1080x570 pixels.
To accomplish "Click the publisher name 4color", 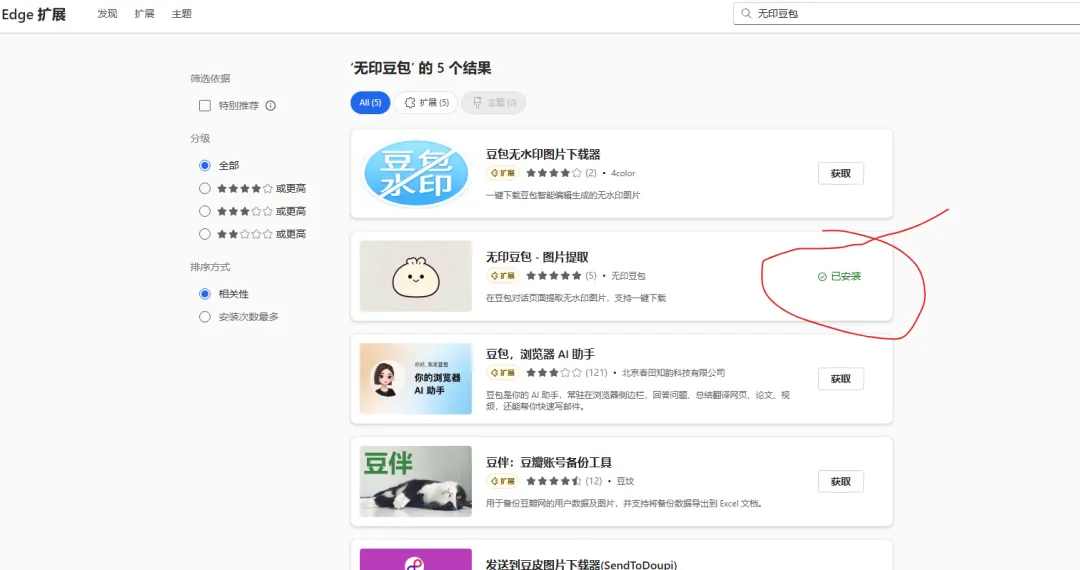I will [623, 173].
